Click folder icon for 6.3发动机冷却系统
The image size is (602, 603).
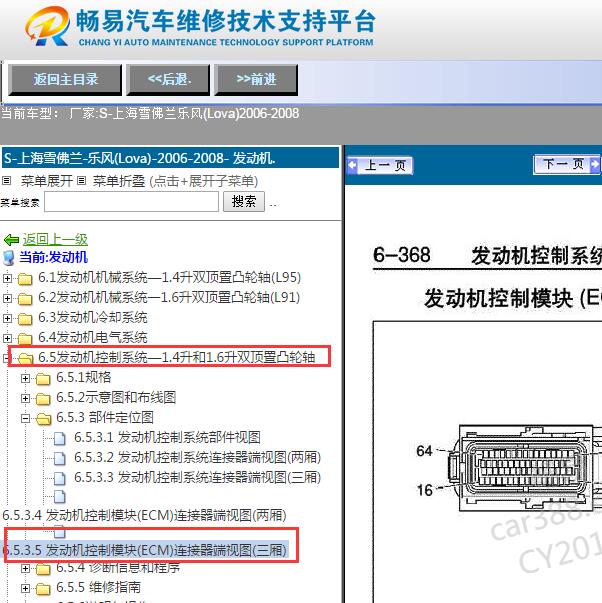coord(25,319)
